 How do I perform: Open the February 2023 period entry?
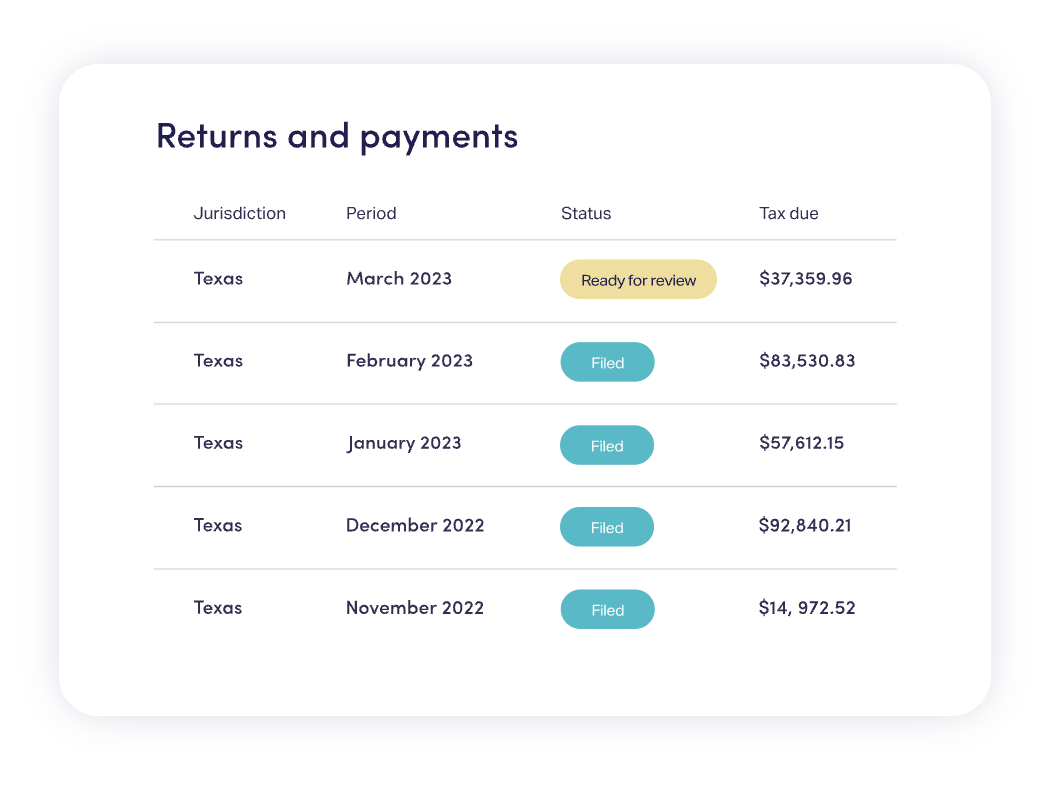click(x=409, y=361)
